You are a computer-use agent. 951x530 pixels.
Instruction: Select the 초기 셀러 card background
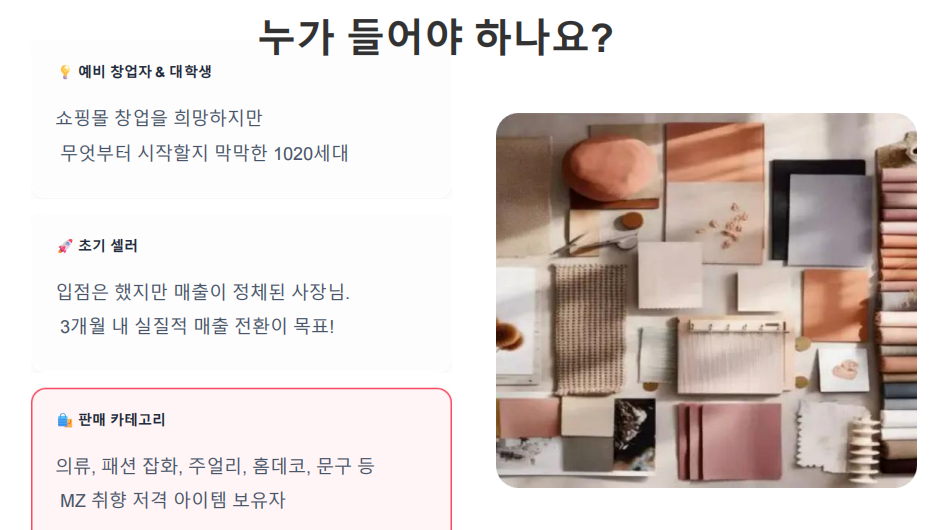[x=241, y=293]
